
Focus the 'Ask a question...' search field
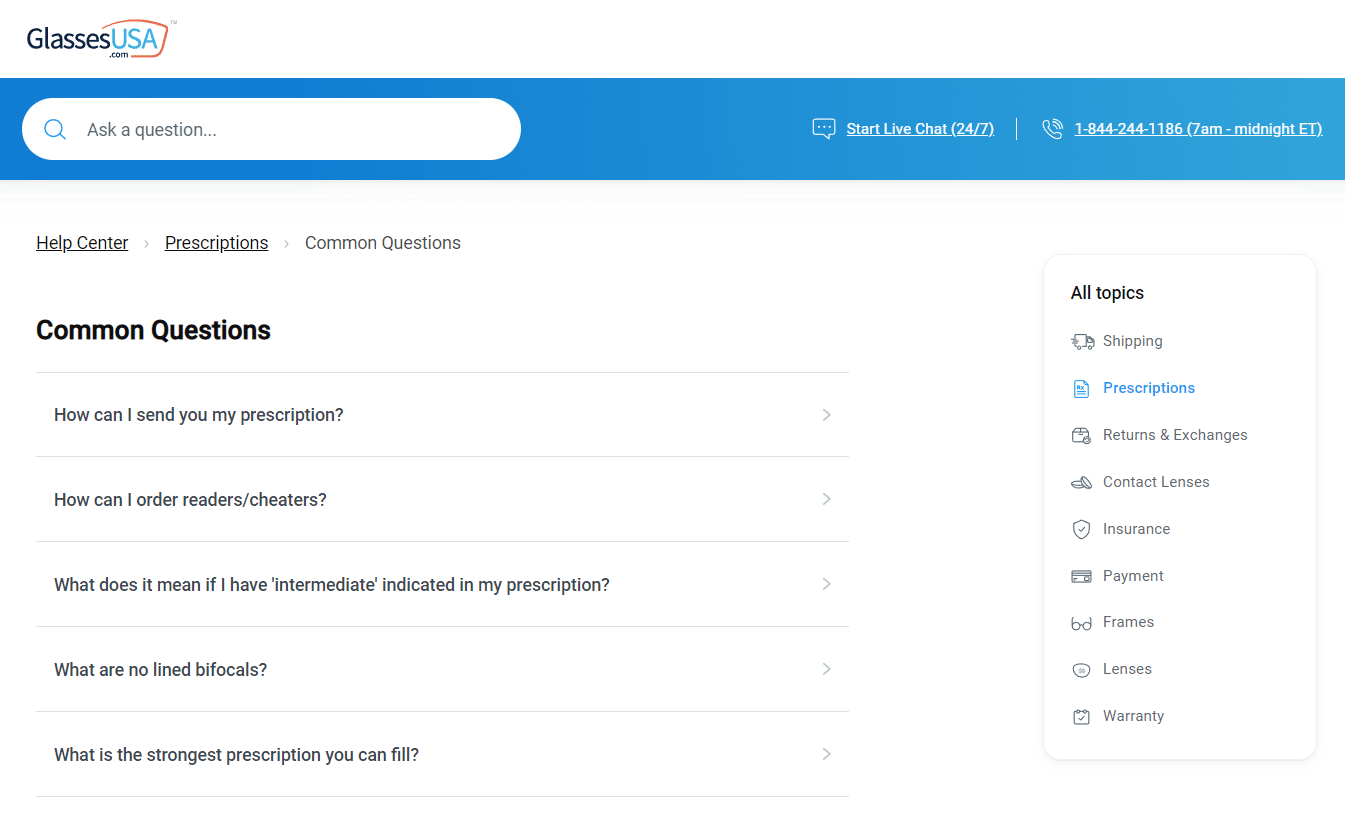pyautogui.click(x=290, y=129)
